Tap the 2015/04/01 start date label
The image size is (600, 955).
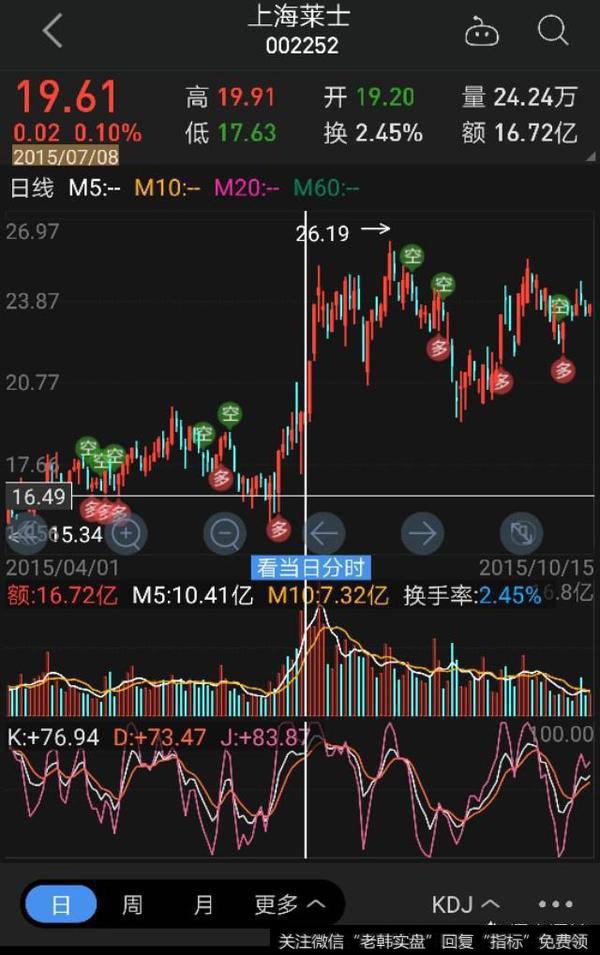tap(62, 568)
